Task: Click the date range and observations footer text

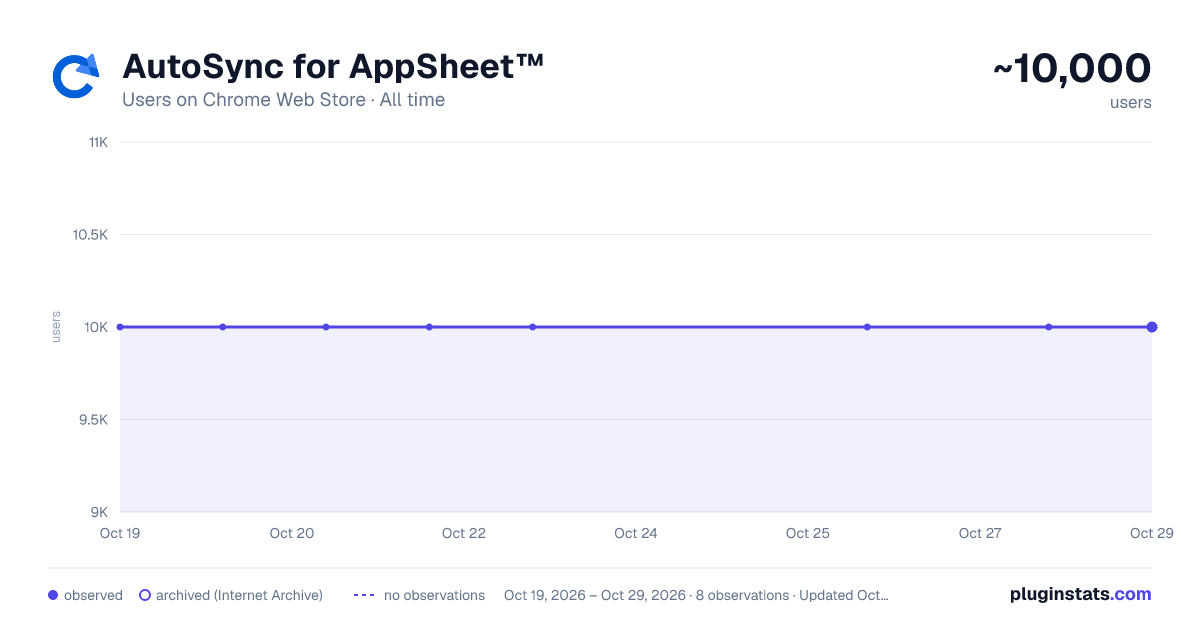Action: 696,595
